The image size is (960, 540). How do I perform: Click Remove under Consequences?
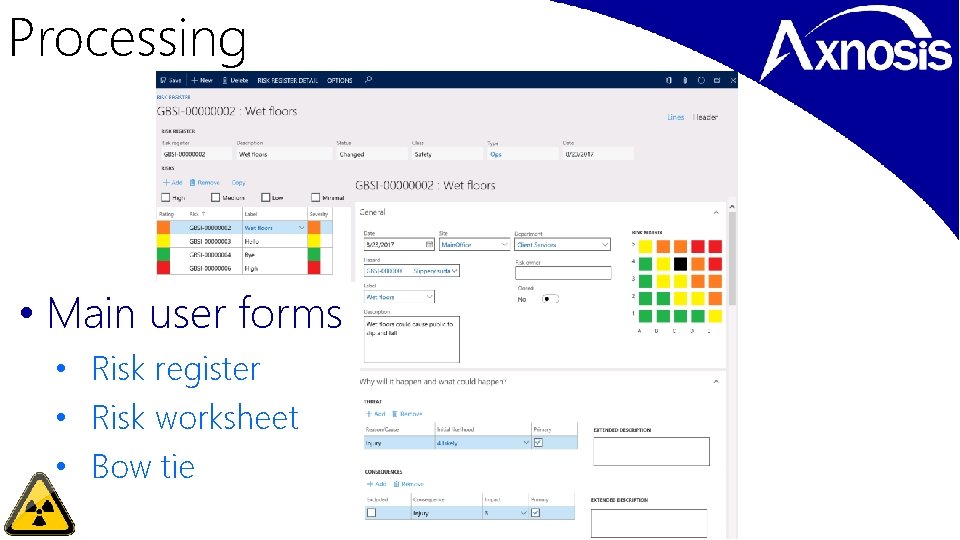coord(409,484)
